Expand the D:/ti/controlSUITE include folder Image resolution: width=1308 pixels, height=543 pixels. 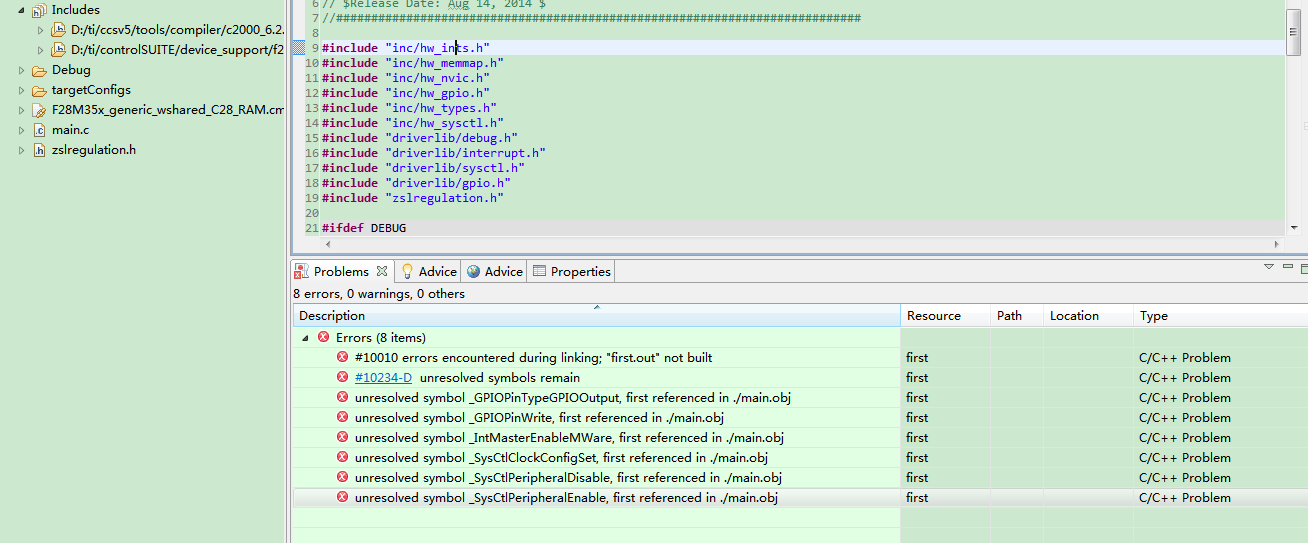coord(41,50)
